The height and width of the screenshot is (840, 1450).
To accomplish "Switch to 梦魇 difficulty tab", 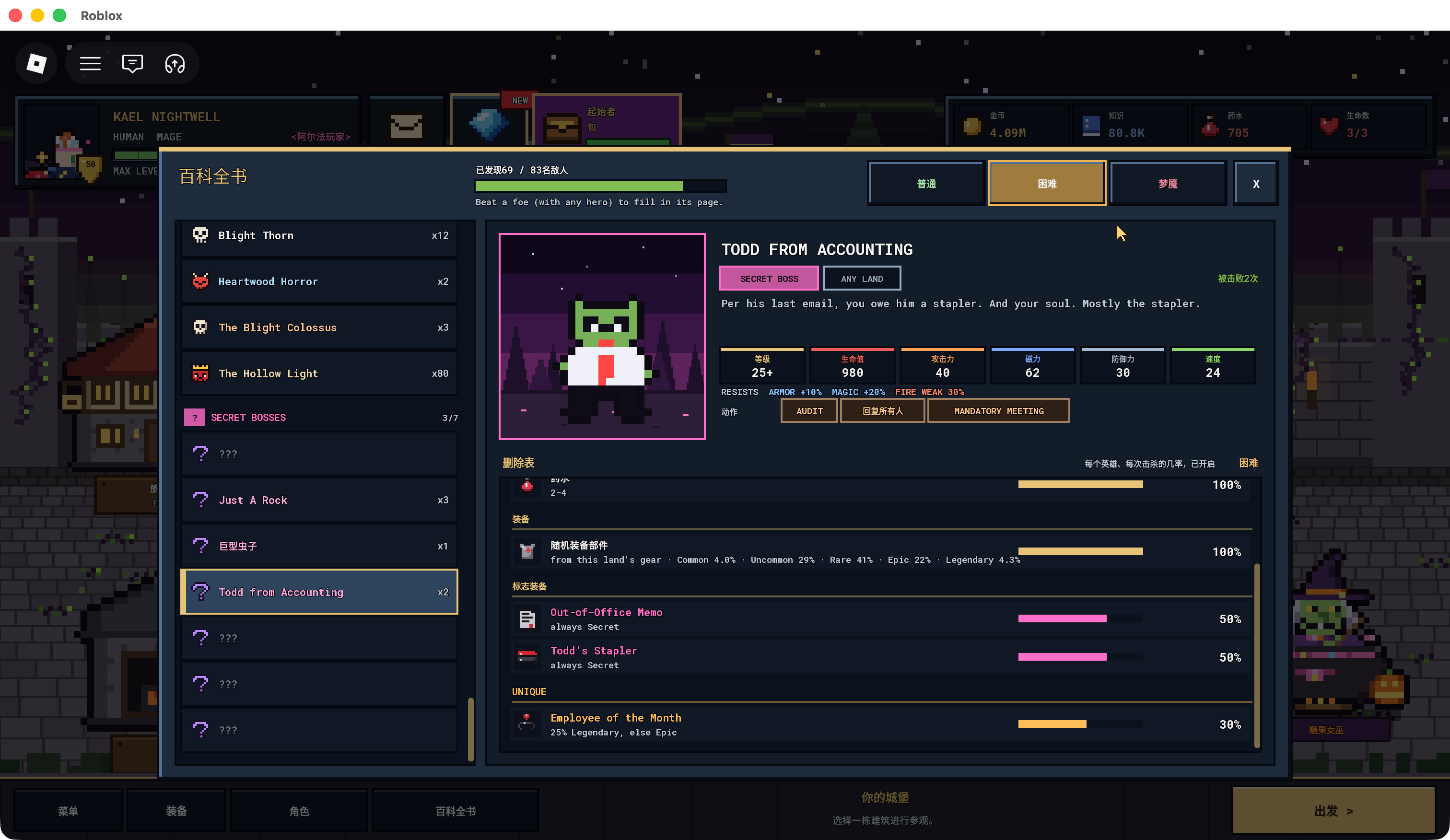I will [x=1168, y=184].
